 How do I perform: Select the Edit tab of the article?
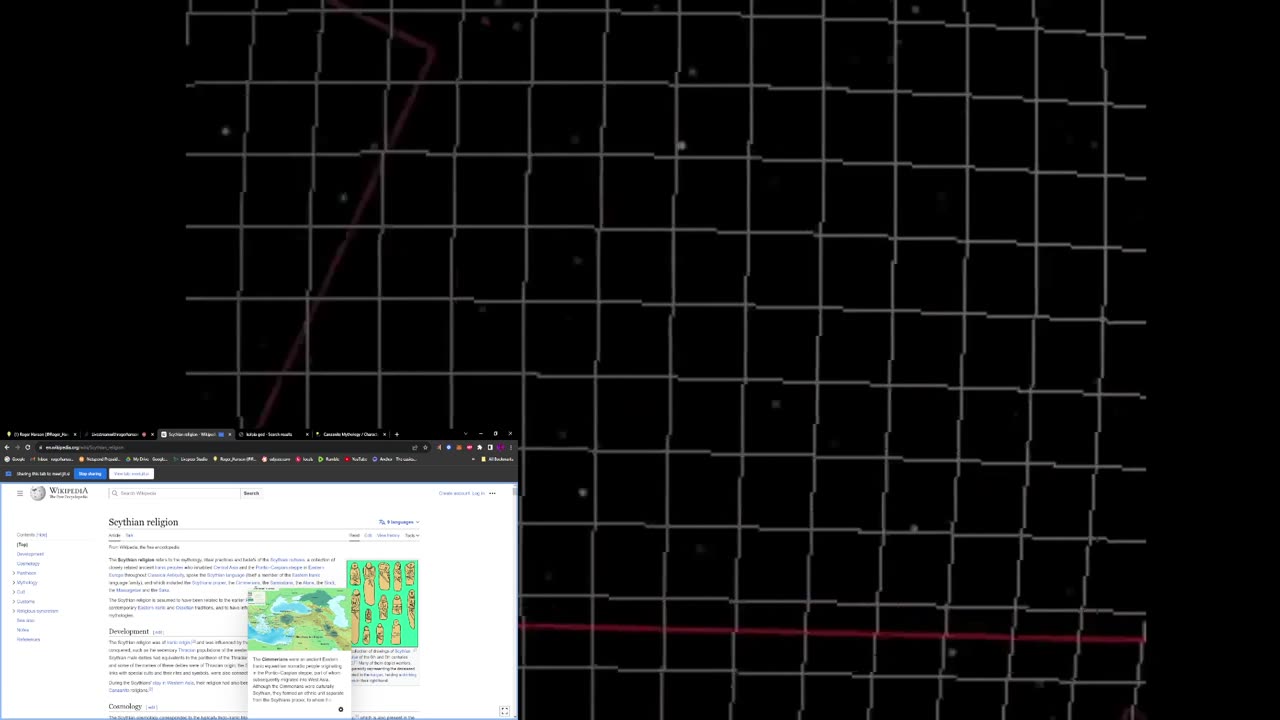368,535
